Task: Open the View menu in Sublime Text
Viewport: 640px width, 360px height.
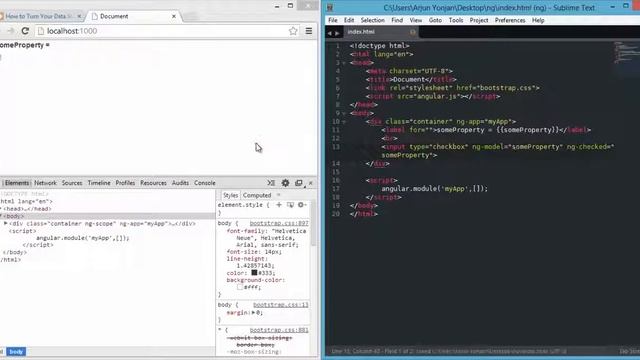Action: click(416, 20)
